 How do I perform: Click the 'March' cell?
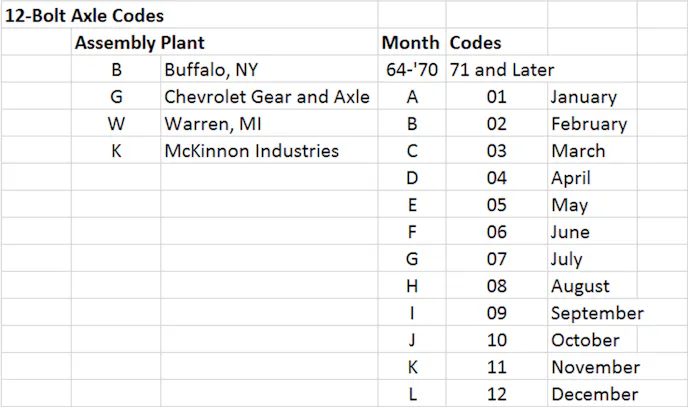pos(578,151)
